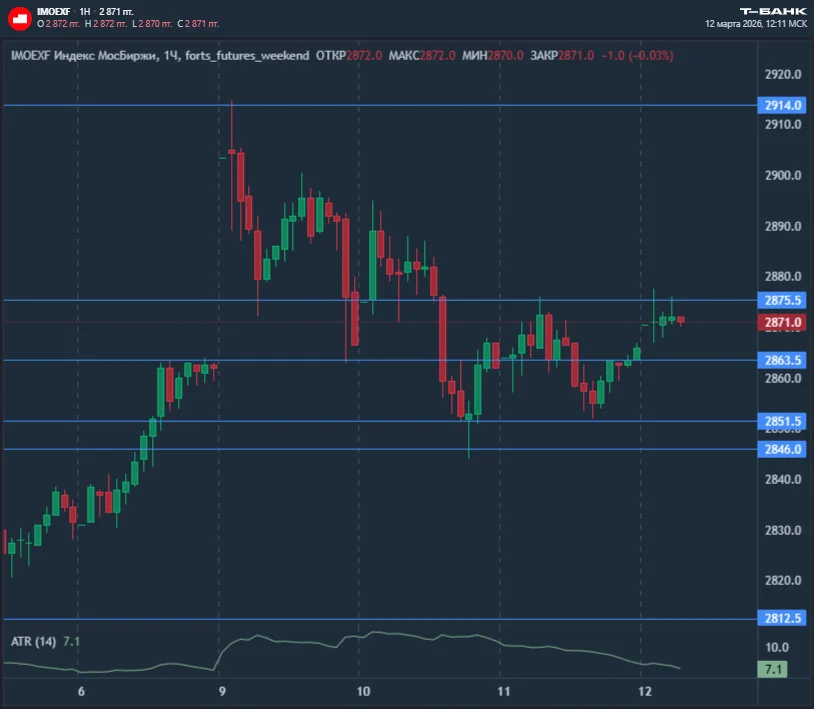Click the 10.0 tick on the ATR scale
The width and height of the screenshot is (814, 709).
point(777,647)
